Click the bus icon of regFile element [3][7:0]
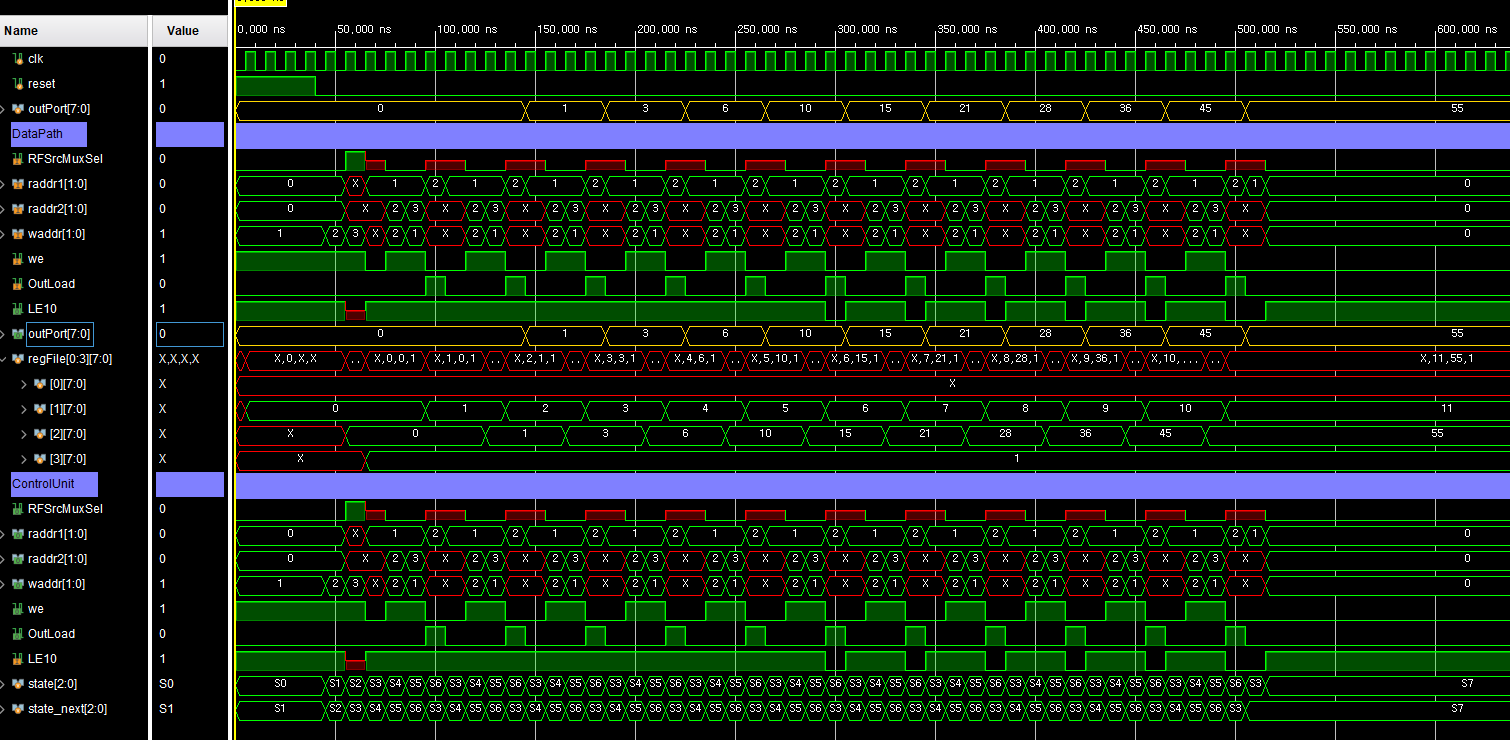The width and height of the screenshot is (1510, 740). point(40,459)
